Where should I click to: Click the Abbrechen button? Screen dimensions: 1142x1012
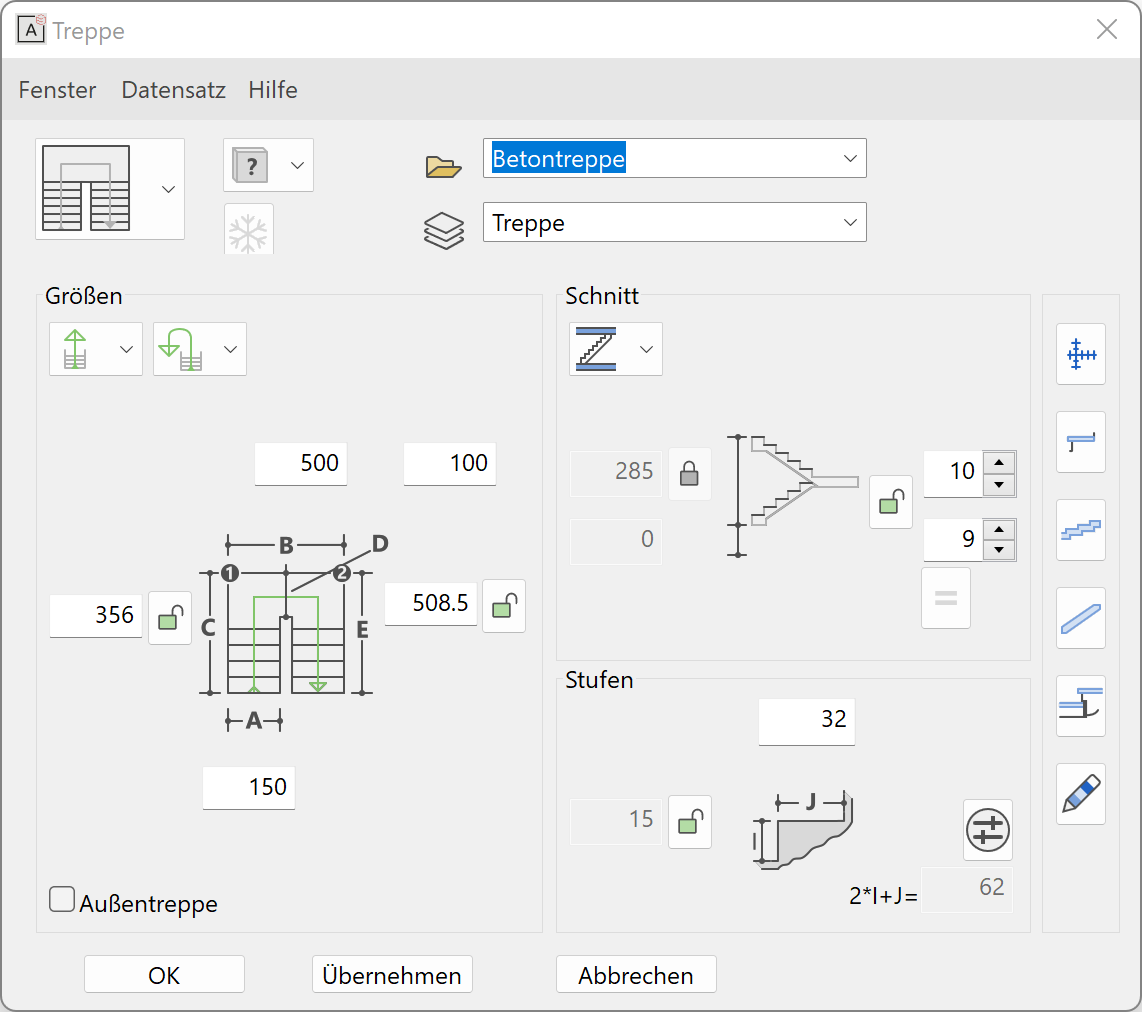[636, 975]
